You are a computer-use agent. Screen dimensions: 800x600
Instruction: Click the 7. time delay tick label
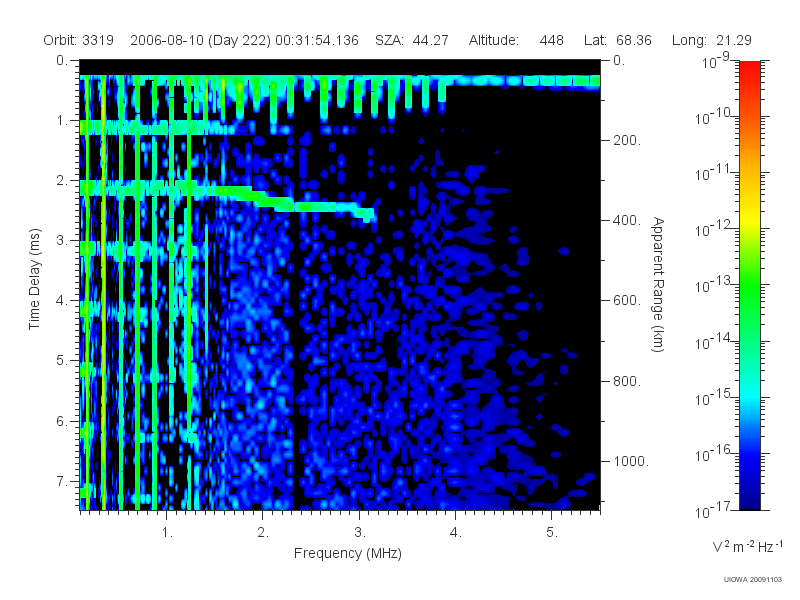(x=62, y=481)
